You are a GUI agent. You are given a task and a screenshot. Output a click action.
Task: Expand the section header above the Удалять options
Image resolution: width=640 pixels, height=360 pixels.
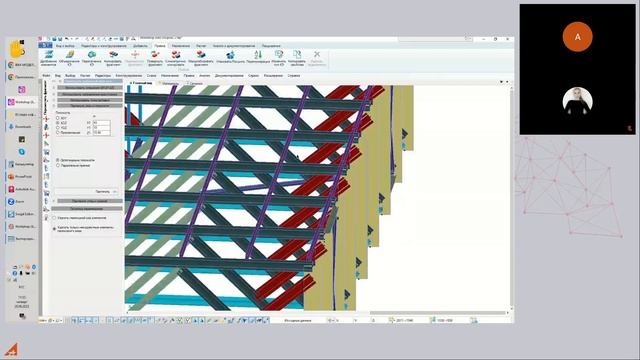pos(87,208)
